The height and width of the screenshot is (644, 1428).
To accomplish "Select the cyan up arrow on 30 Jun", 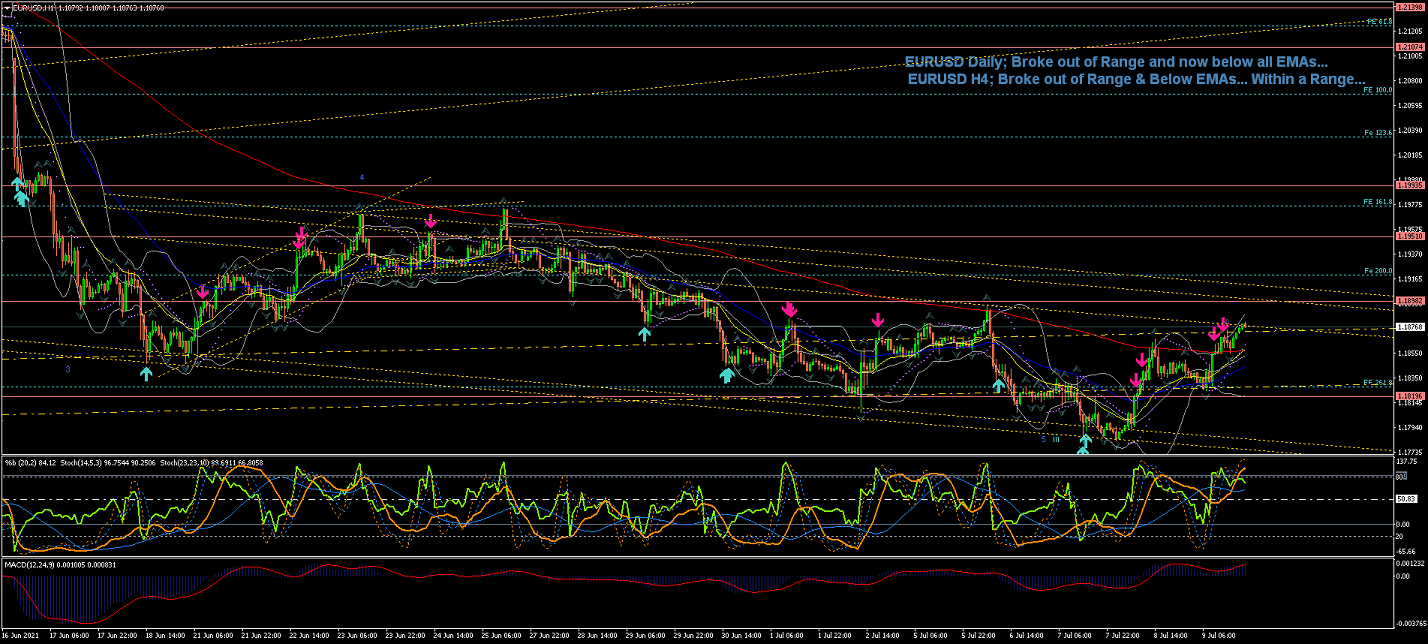I will (727, 375).
